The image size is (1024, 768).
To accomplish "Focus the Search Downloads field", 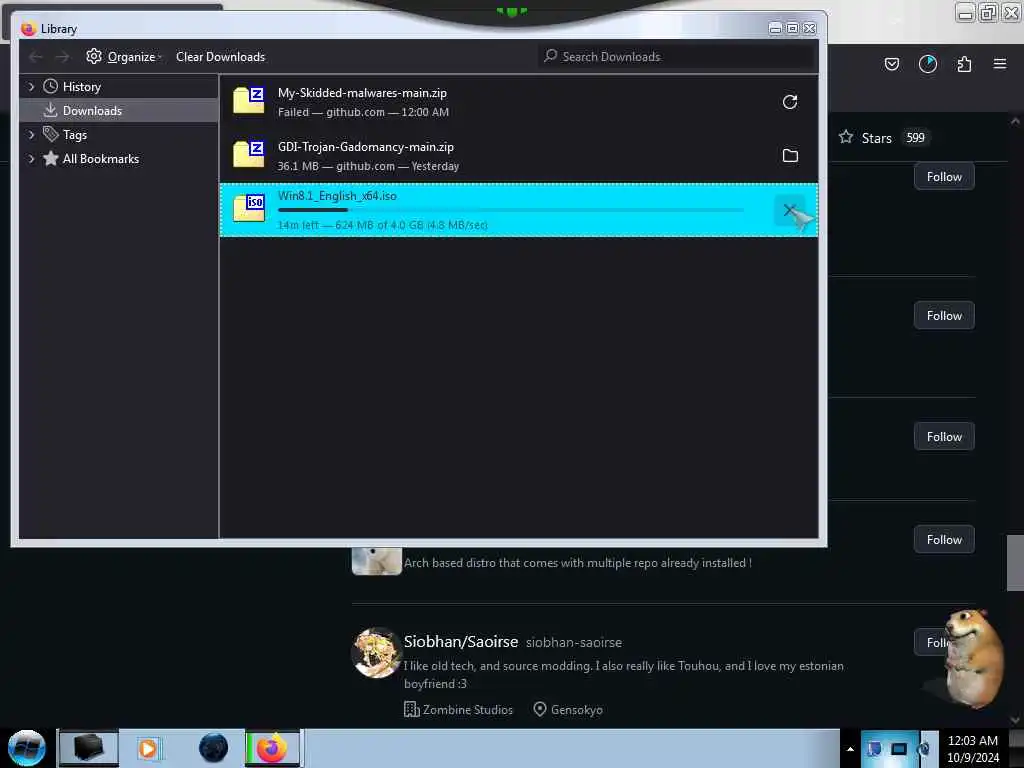I will click(678, 57).
